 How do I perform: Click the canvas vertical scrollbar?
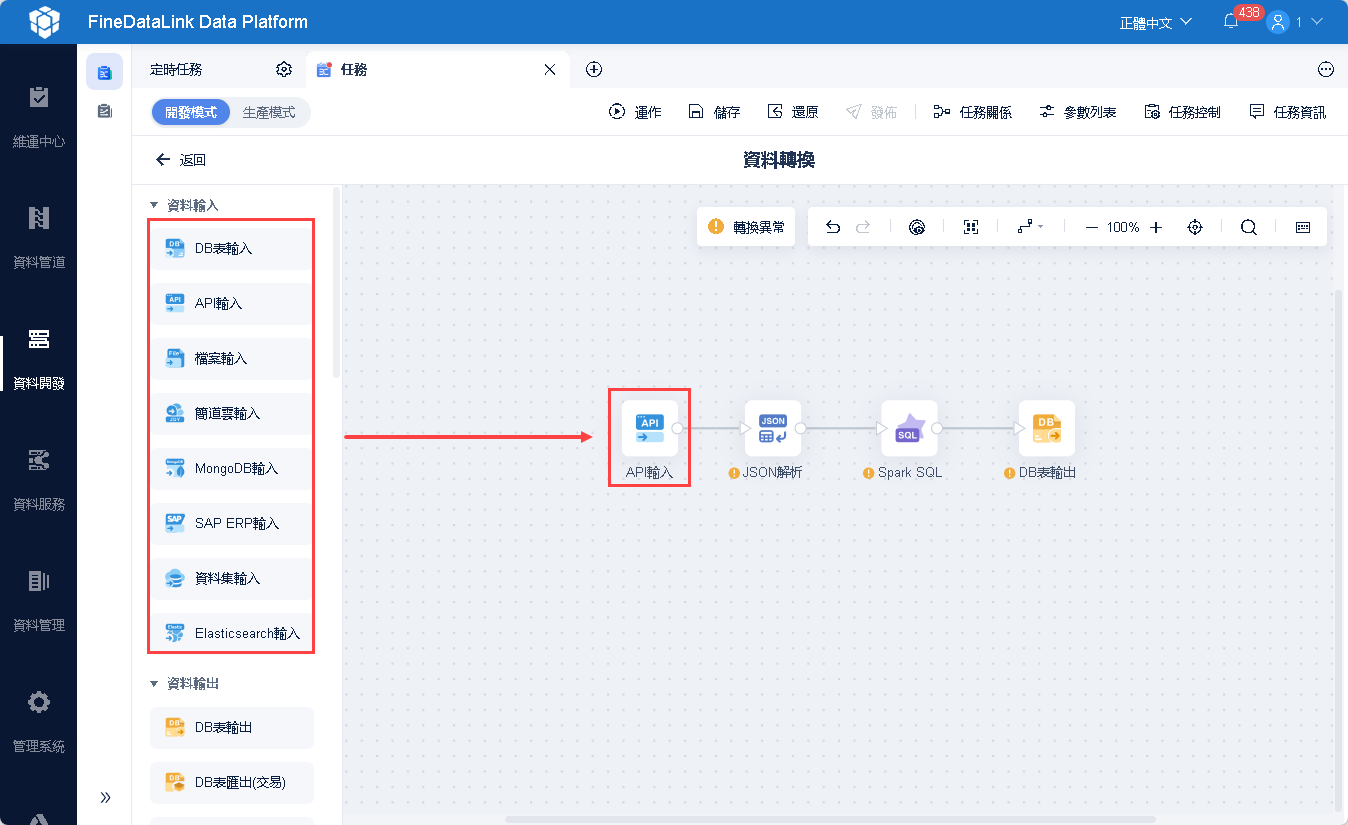pyautogui.click(x=1339, y=550)
